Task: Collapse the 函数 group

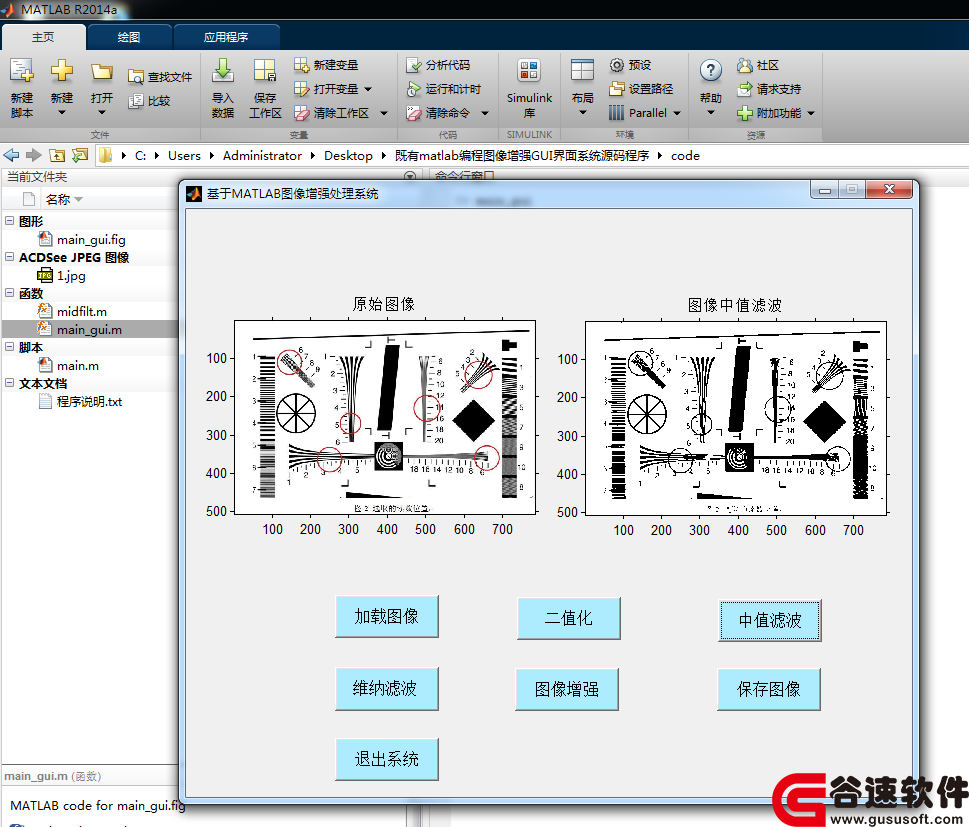Action: pos(9,293)
